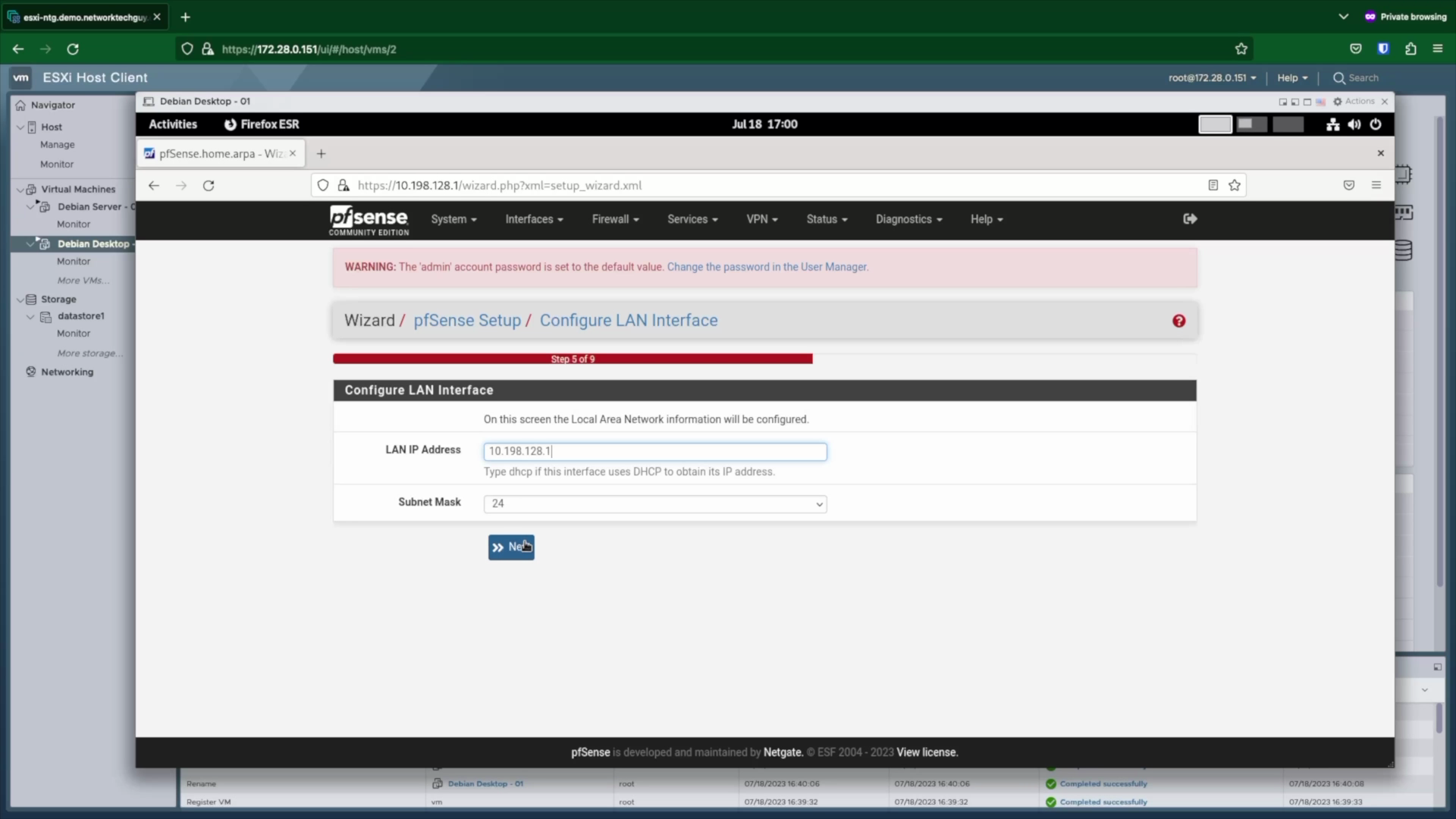Open inner Firefox hamburger menu

1376,185
